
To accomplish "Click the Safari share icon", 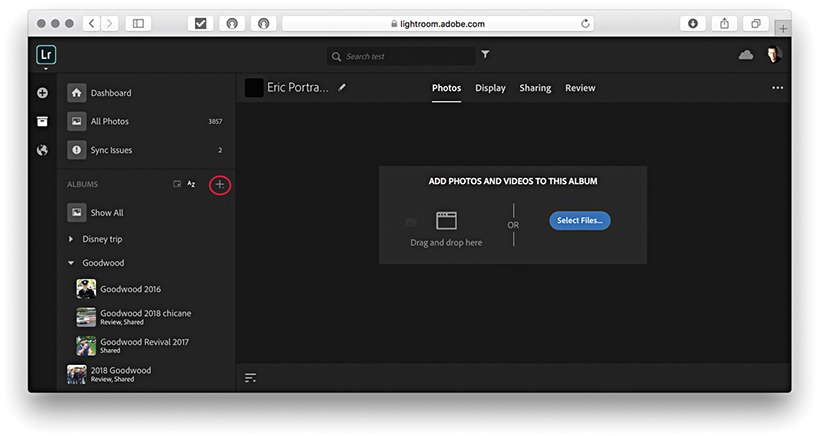I will [725, 23].
